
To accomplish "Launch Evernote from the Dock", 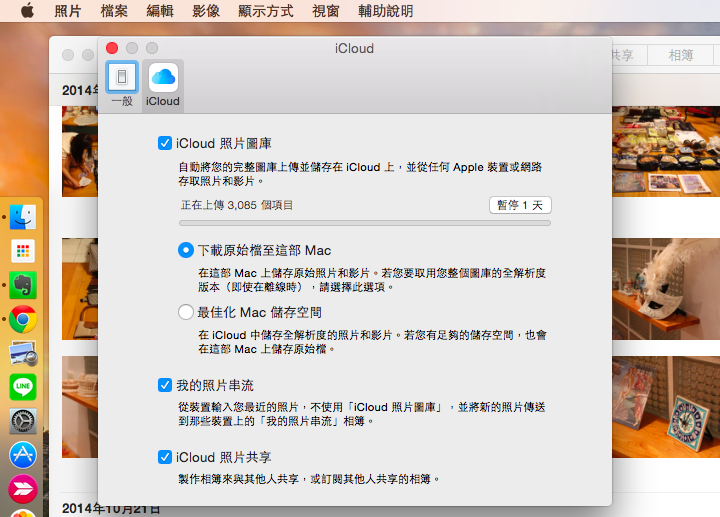I will [x=22, y=285].
